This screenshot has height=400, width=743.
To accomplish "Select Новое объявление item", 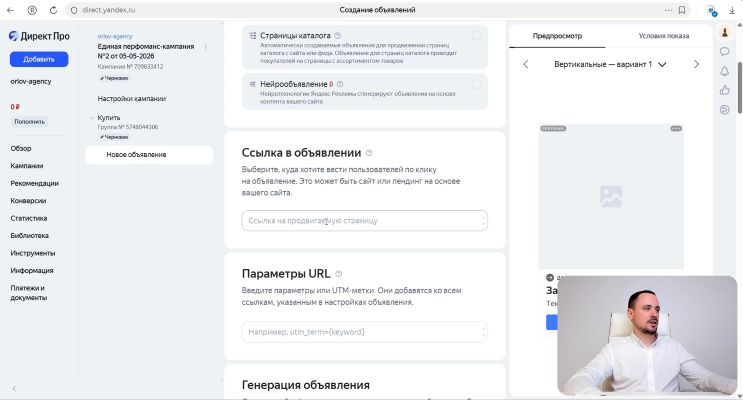I will click(149, 155).
